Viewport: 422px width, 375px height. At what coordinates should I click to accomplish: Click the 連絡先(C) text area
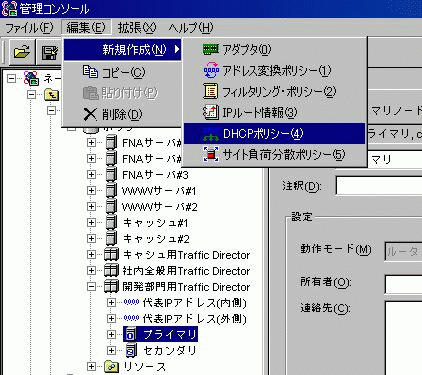403,338
